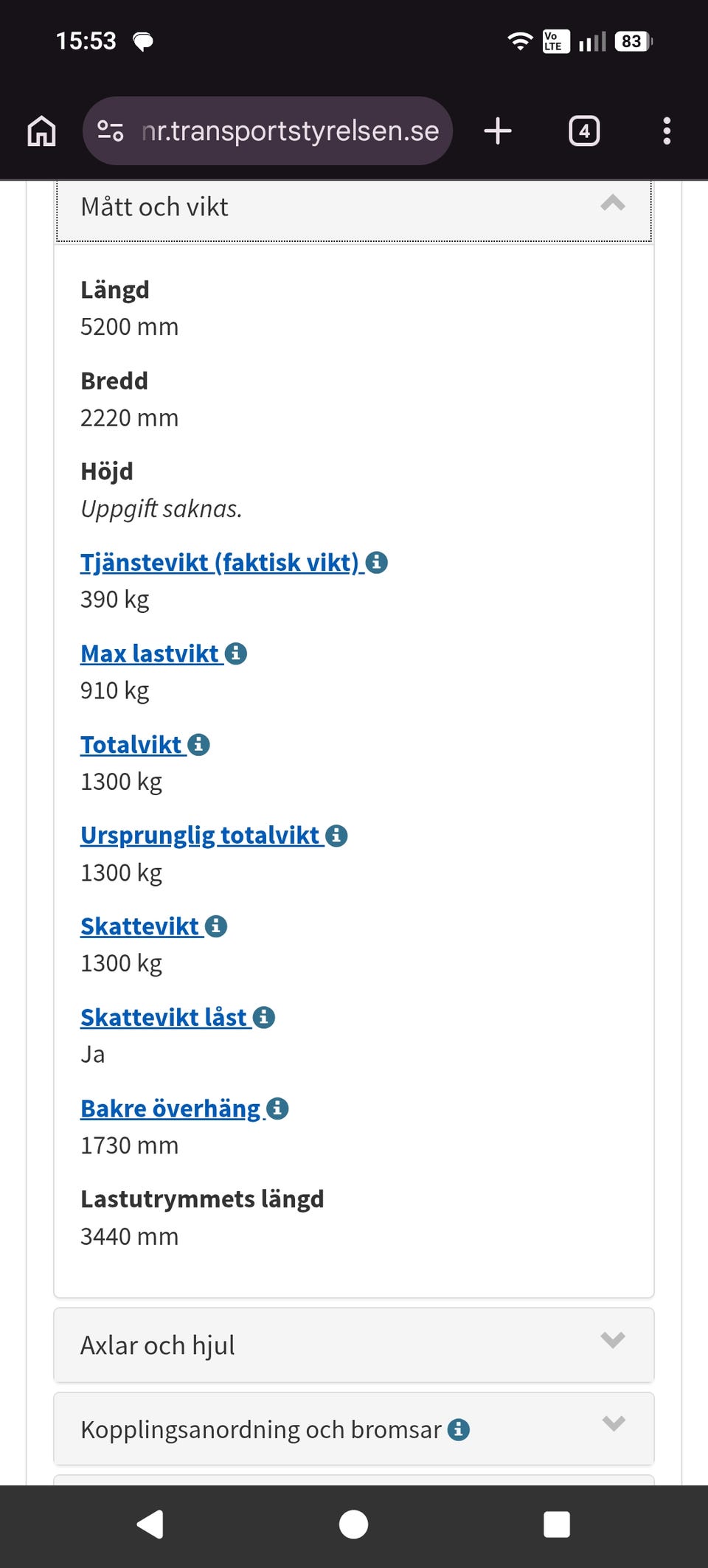Open site settings icon in address bar
This screenshot has height=1568, width=708.
coord(111,131)
